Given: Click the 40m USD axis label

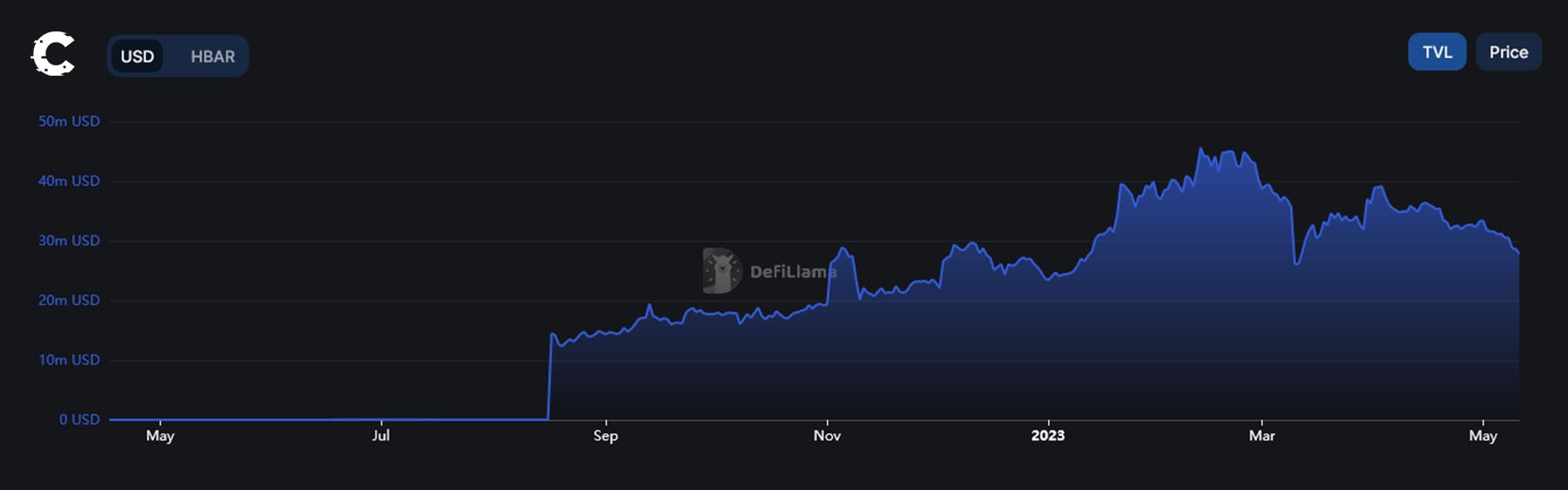Looking at the screenshot, I should click(69, 180).
